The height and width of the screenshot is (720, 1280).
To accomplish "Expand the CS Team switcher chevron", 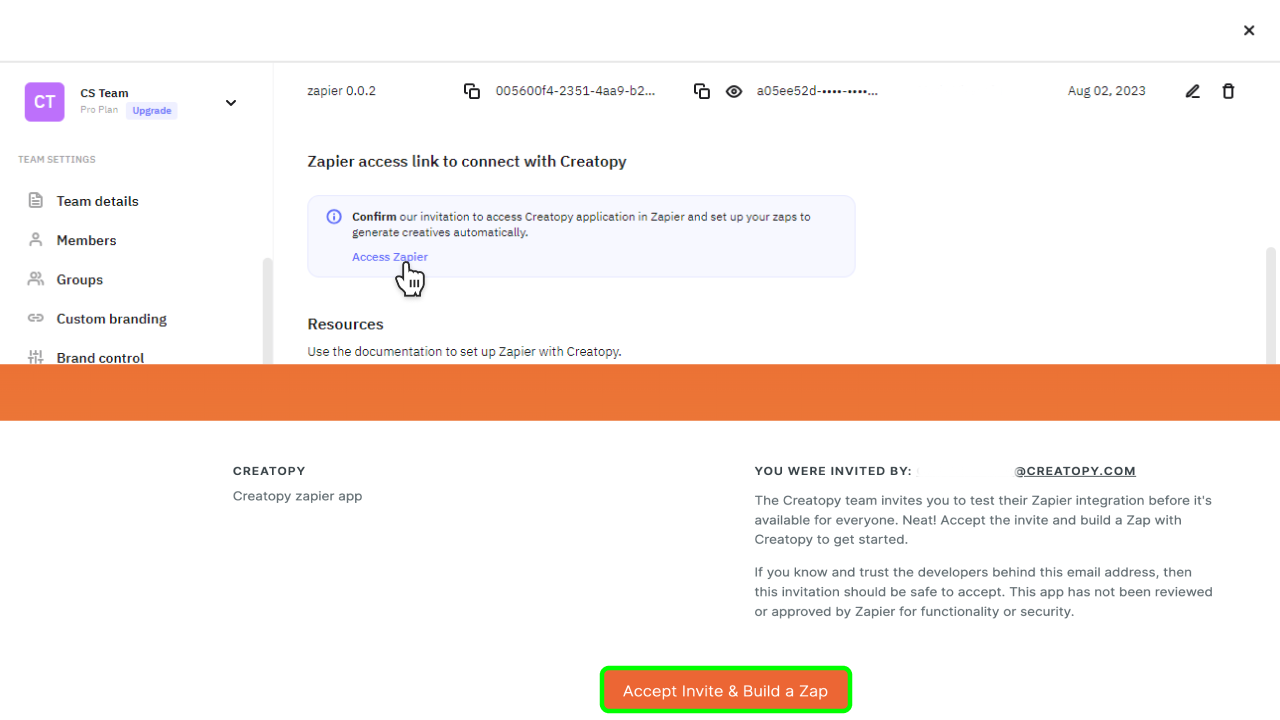I will tap(231, 103).
